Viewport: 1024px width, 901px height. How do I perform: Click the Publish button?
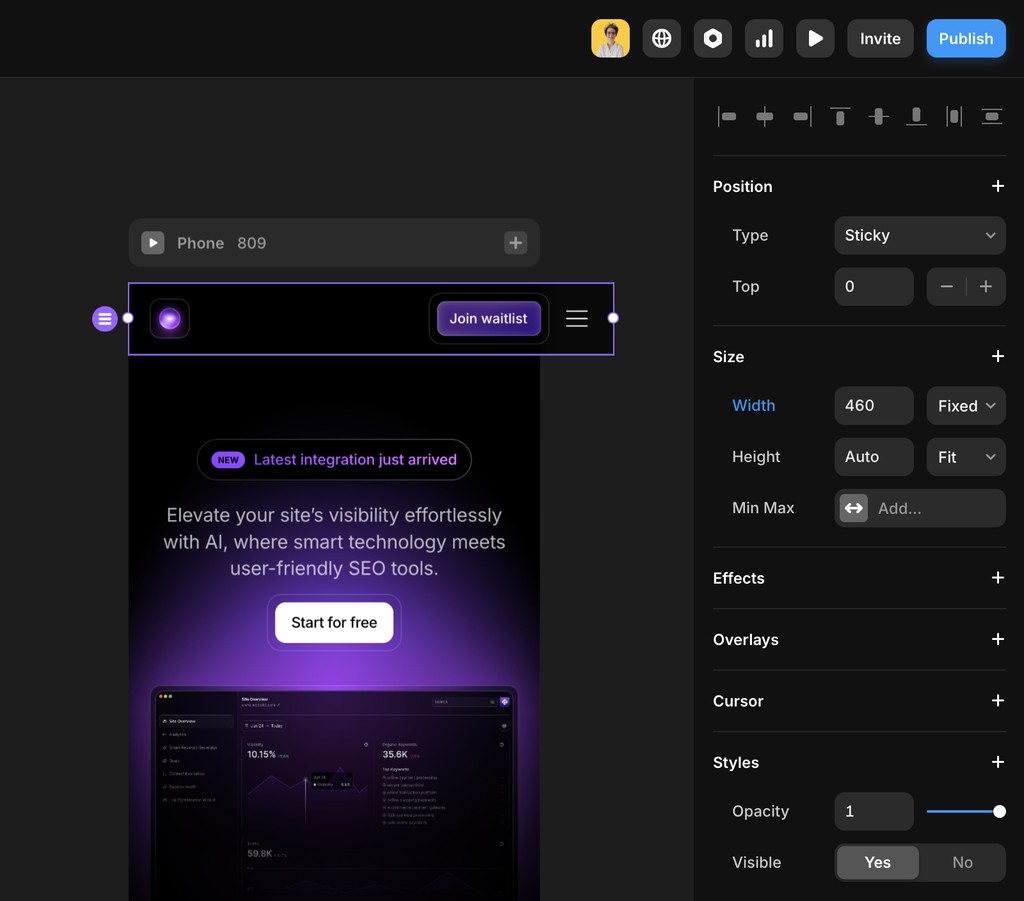965,38
